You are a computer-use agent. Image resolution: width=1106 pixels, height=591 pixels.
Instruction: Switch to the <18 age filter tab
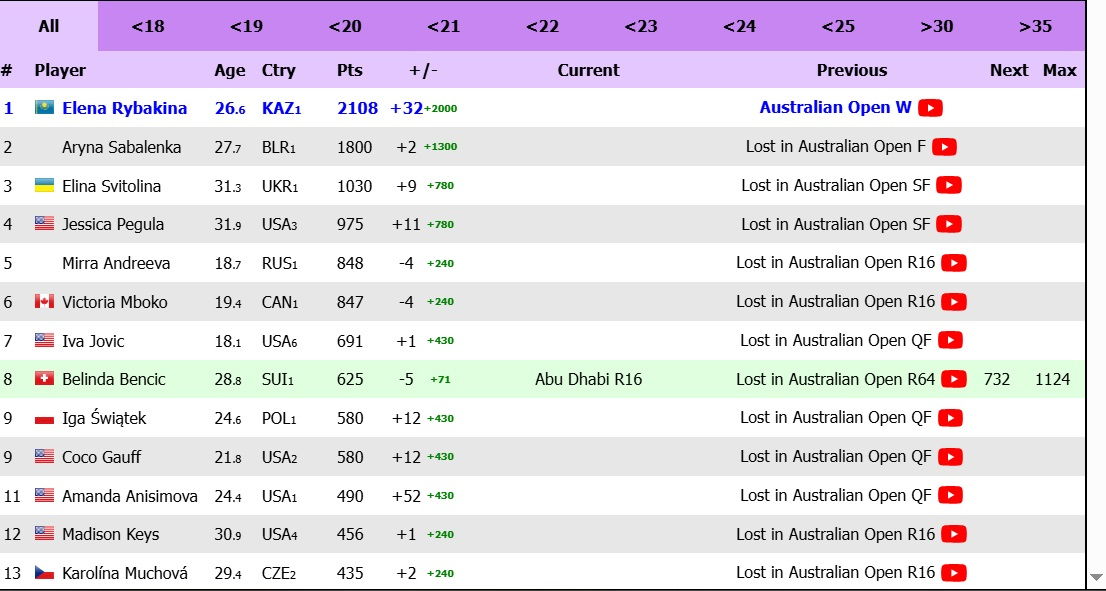tap(148, 26)
